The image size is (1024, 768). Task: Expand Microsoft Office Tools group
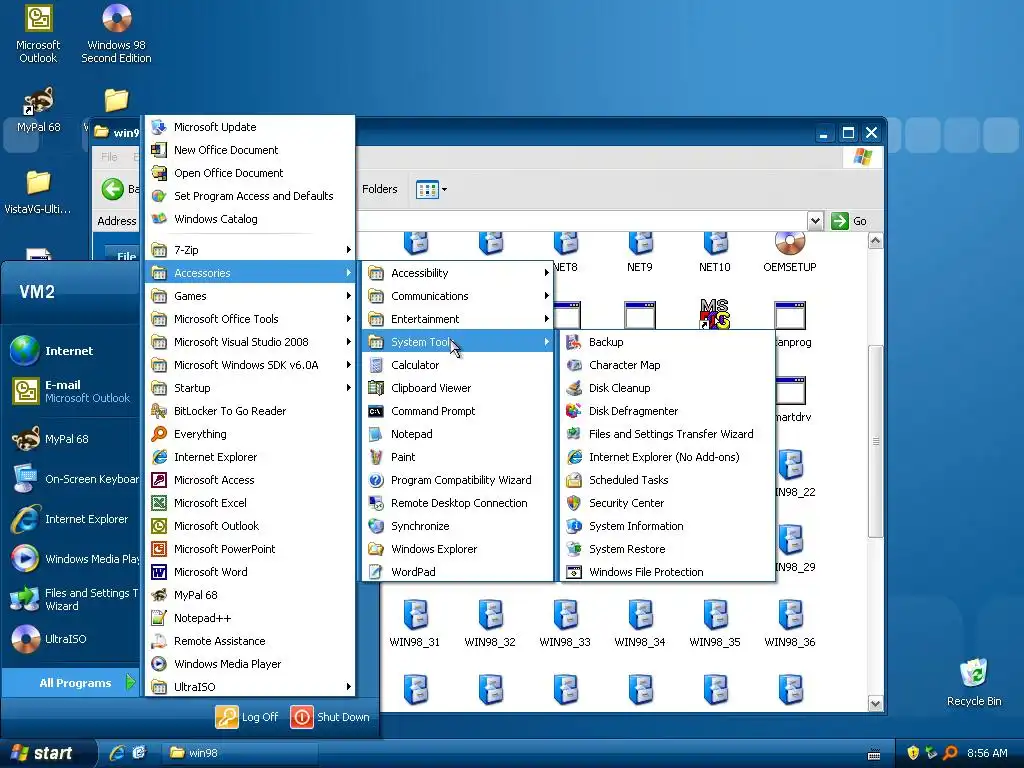click(x=250, y=319)
